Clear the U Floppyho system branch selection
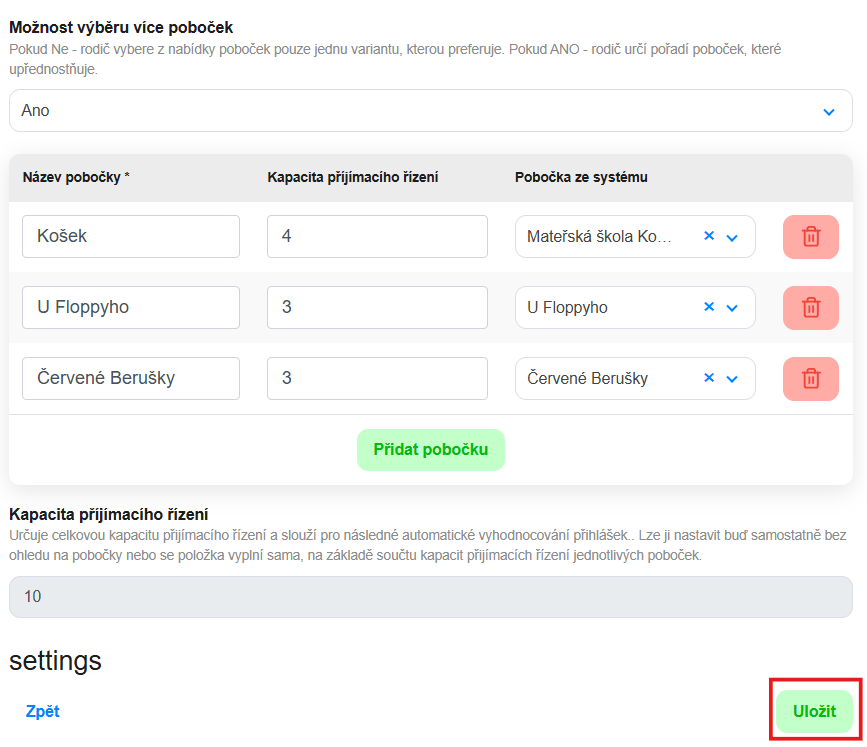 [709, 308]
